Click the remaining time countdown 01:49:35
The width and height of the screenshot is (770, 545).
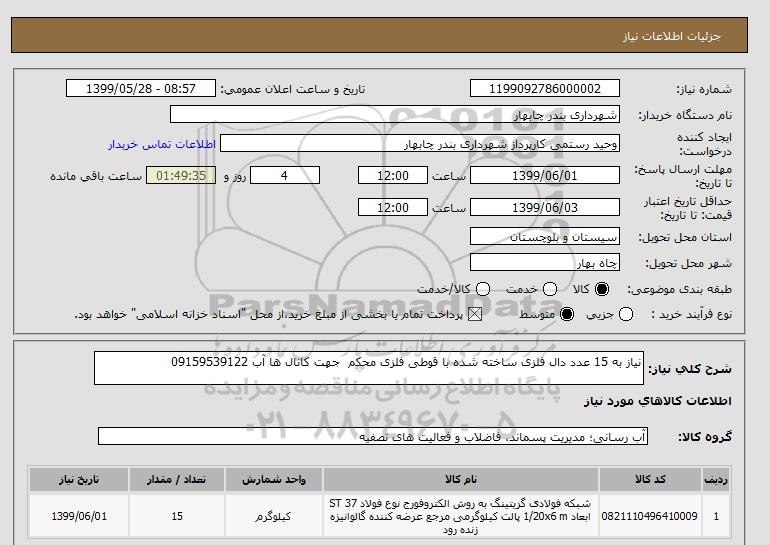(x=181, y=175)
